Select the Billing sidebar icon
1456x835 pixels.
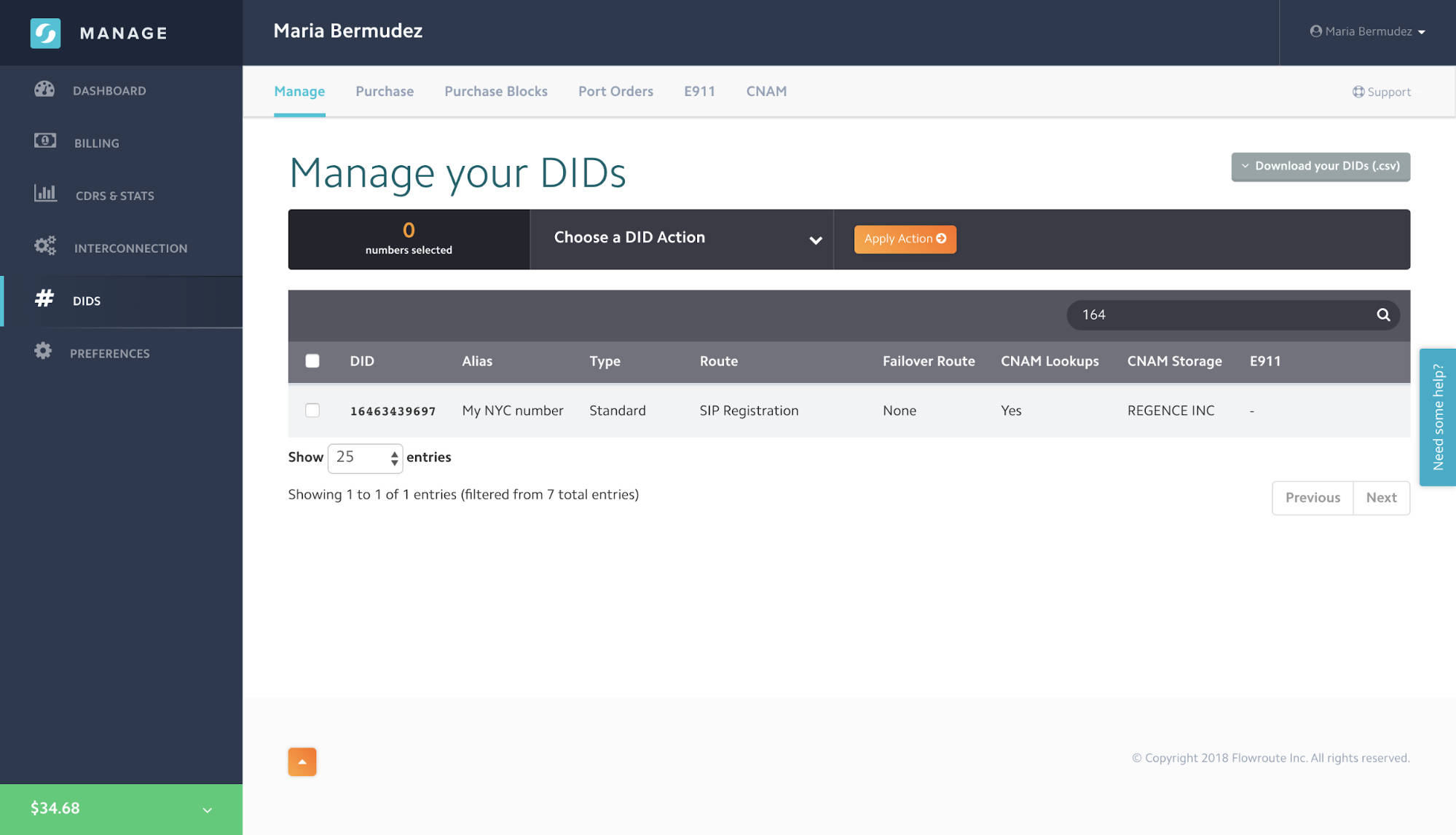[x=45, y=141]
